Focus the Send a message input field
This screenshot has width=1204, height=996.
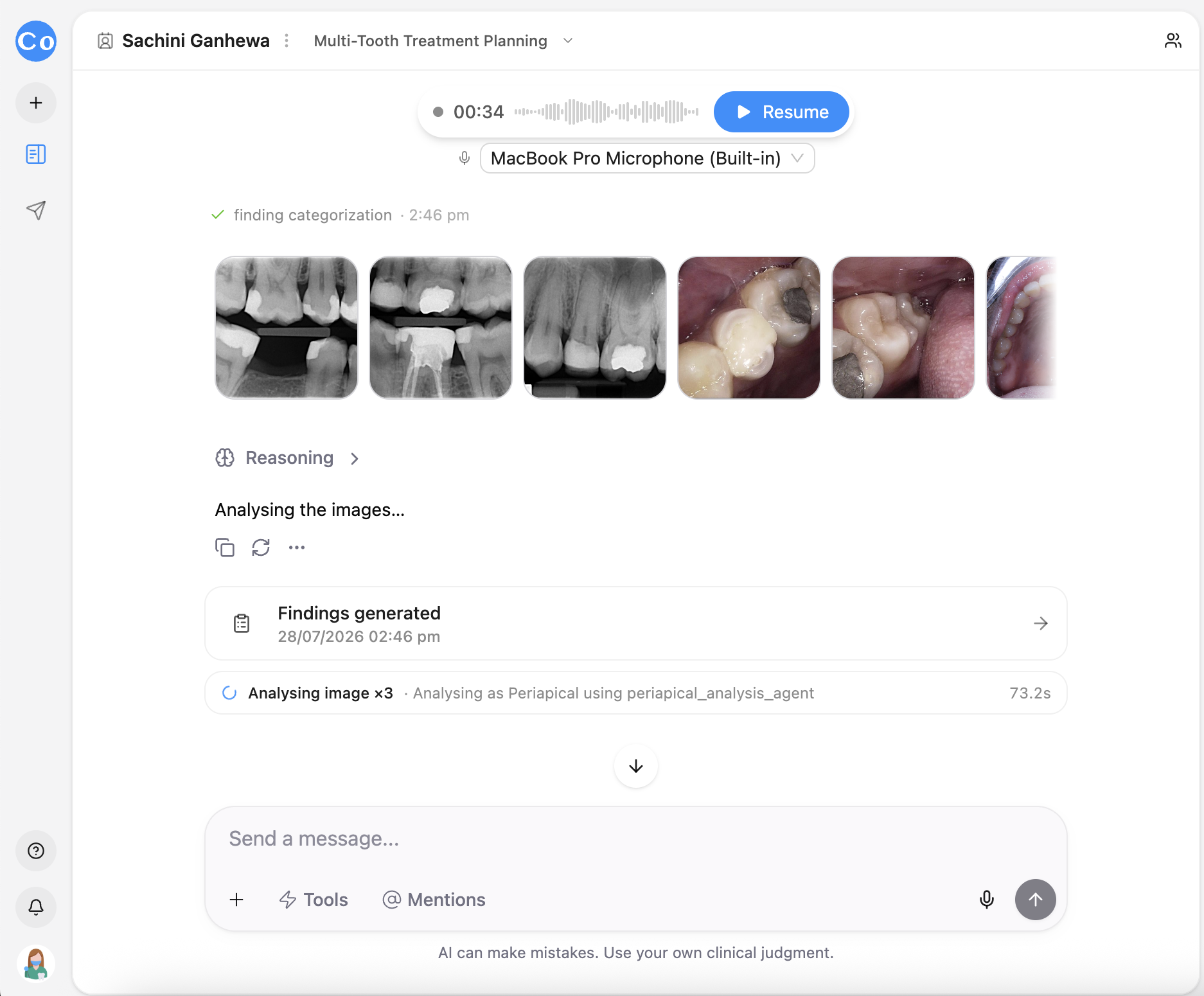(x=636, y=839)
